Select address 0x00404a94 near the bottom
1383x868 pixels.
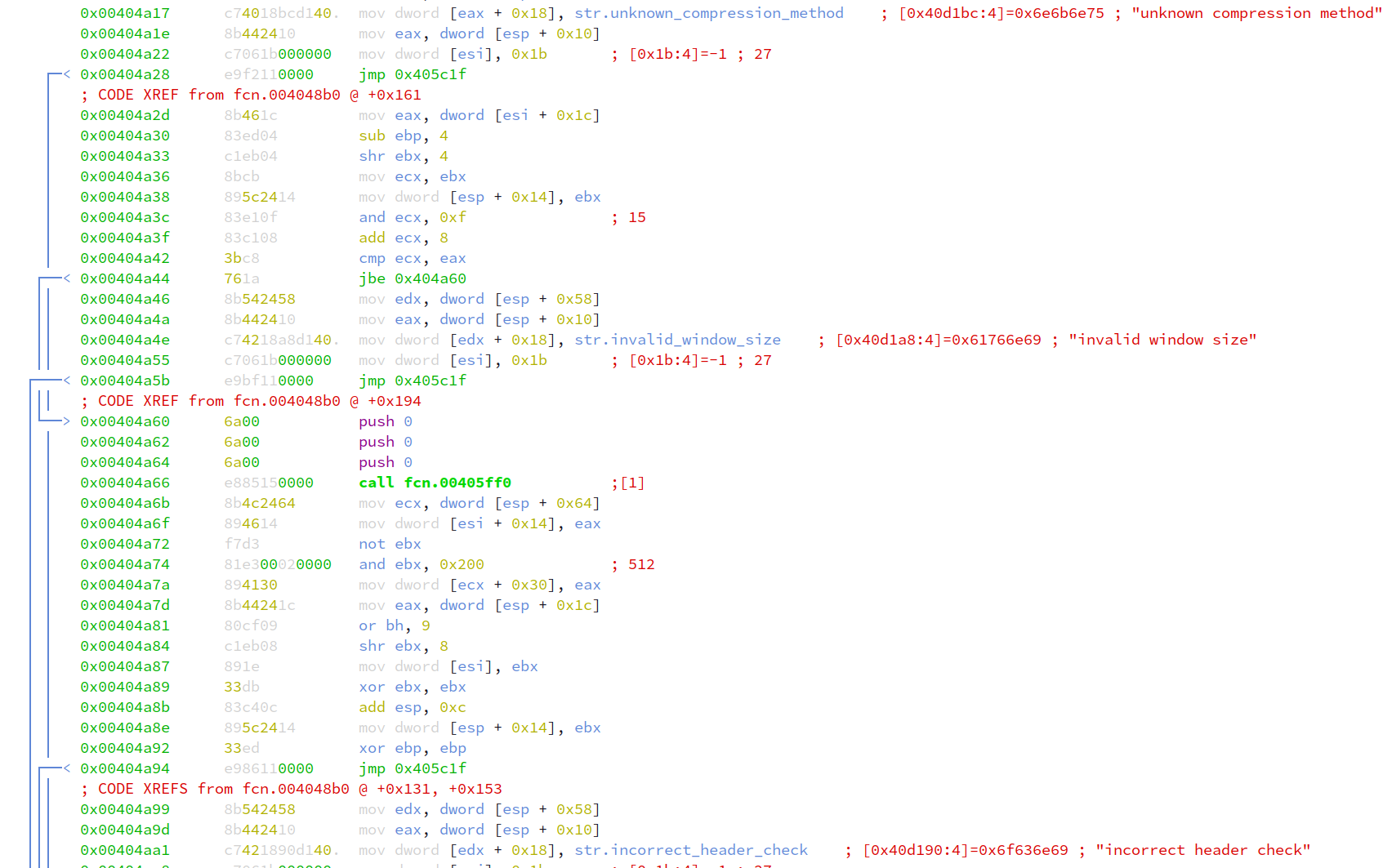(x=124, y=768)
